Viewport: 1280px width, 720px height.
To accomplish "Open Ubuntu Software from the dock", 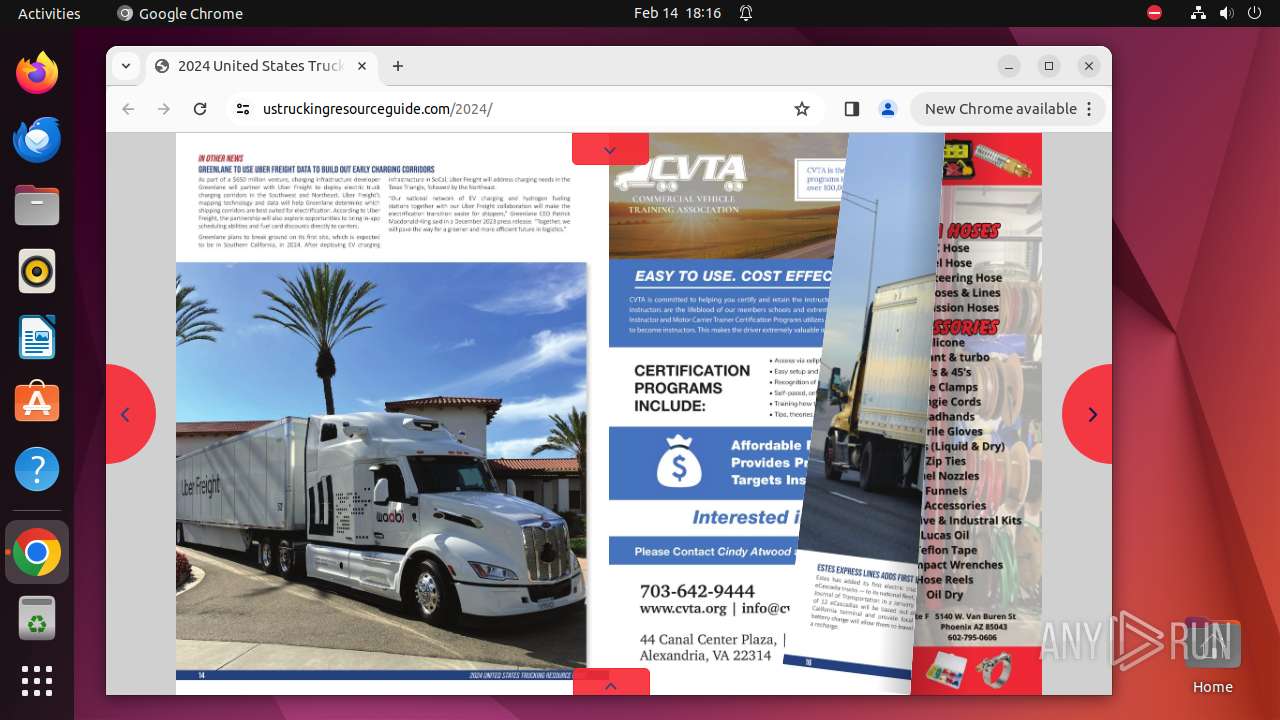I will coord(37,403).
